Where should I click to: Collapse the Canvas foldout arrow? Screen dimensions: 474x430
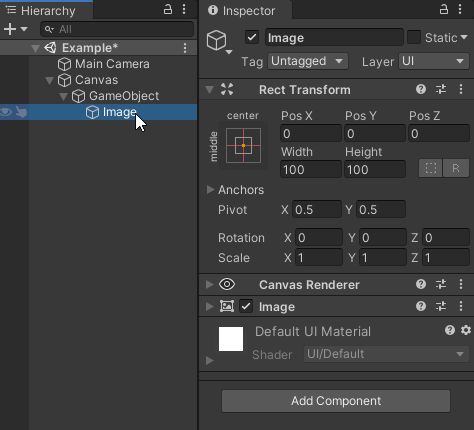click(49, 80)
